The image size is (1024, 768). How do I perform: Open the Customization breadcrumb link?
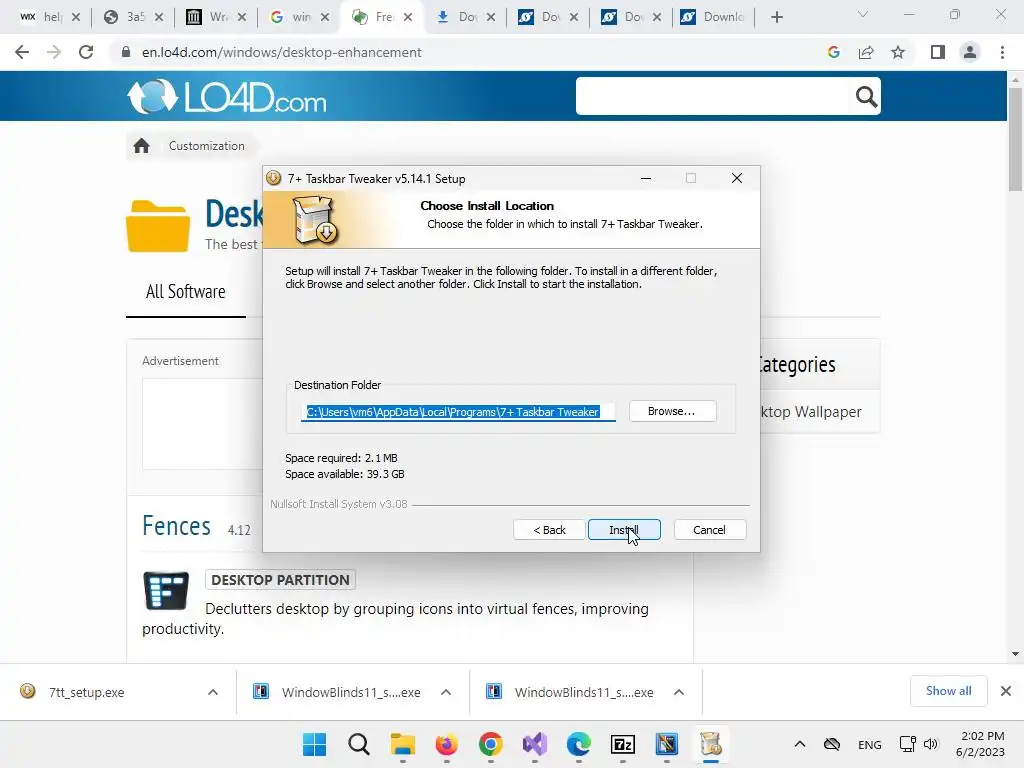coord(206,146)
